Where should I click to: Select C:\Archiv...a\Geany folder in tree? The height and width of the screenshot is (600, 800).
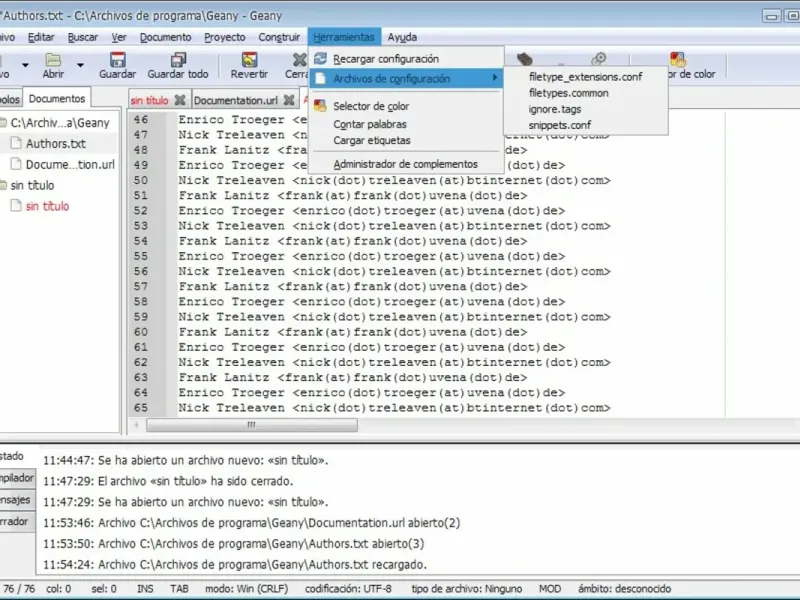tap(60, 122)
